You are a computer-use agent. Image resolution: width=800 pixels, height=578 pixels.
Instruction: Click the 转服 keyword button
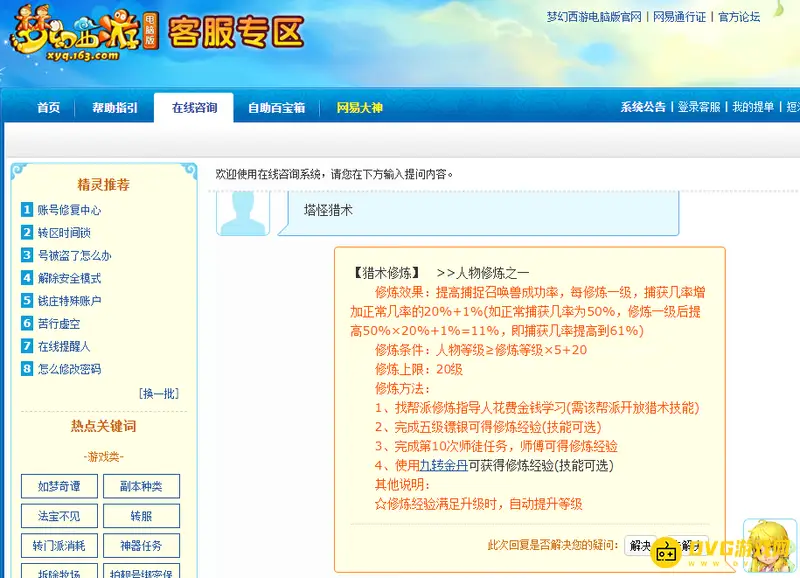(x=141, y=516)
